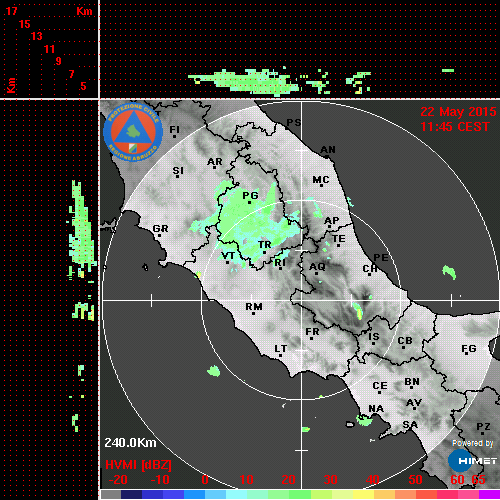The height and width of the screenshot is (500, 500).
Task: Click the PG city label on the map
Action: point(250,195)
